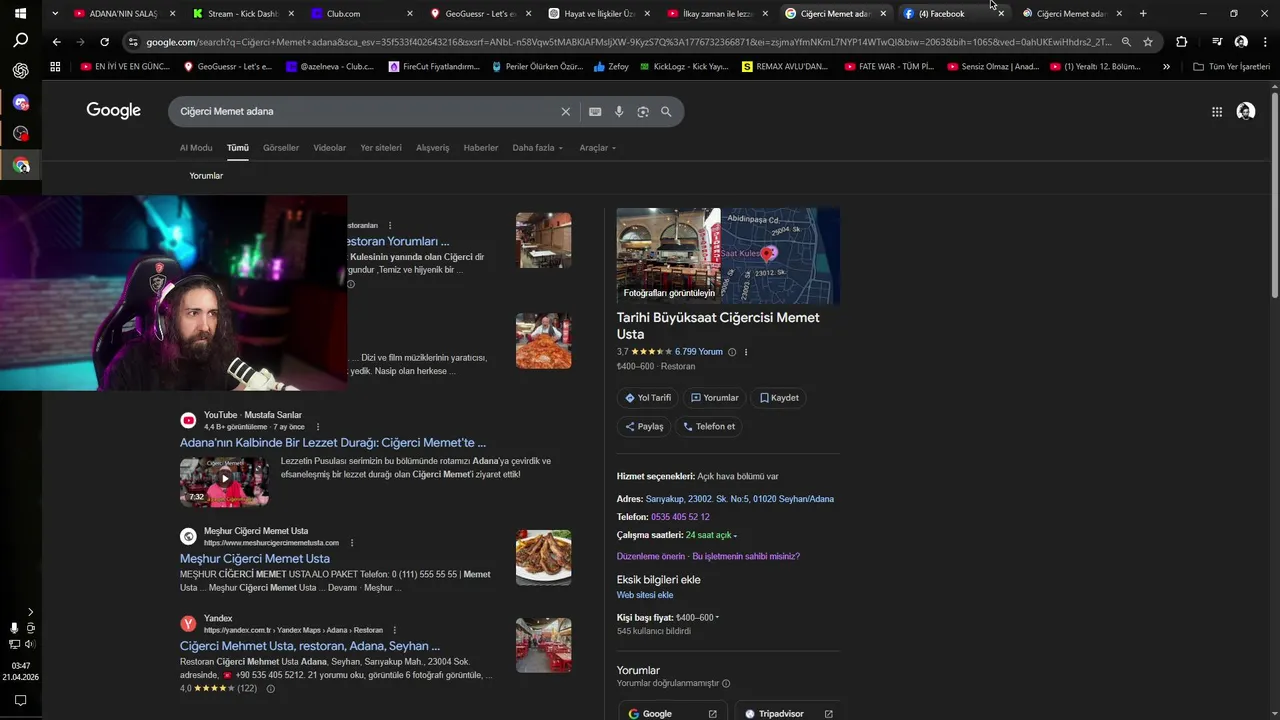Open the media control icon in Chrome toolbar
The height and width of the screenshot is (720, 1280).
(1217, 42)
